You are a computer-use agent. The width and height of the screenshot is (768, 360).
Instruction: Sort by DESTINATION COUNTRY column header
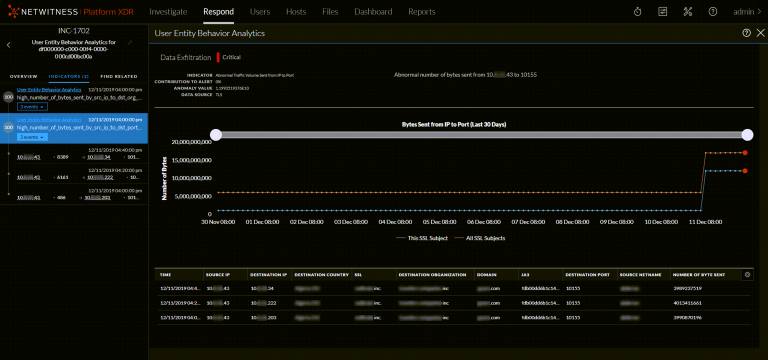coord(321,275)
